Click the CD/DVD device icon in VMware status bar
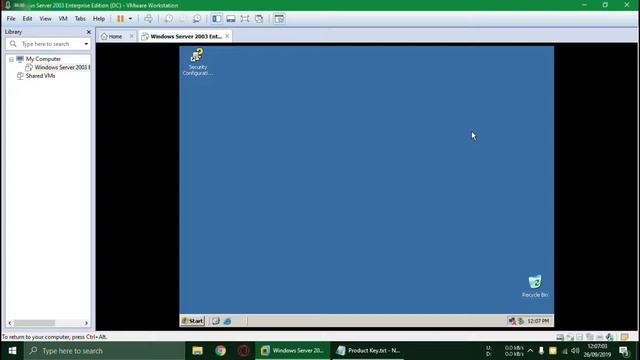The image size is (640, 360). [570, 337]
